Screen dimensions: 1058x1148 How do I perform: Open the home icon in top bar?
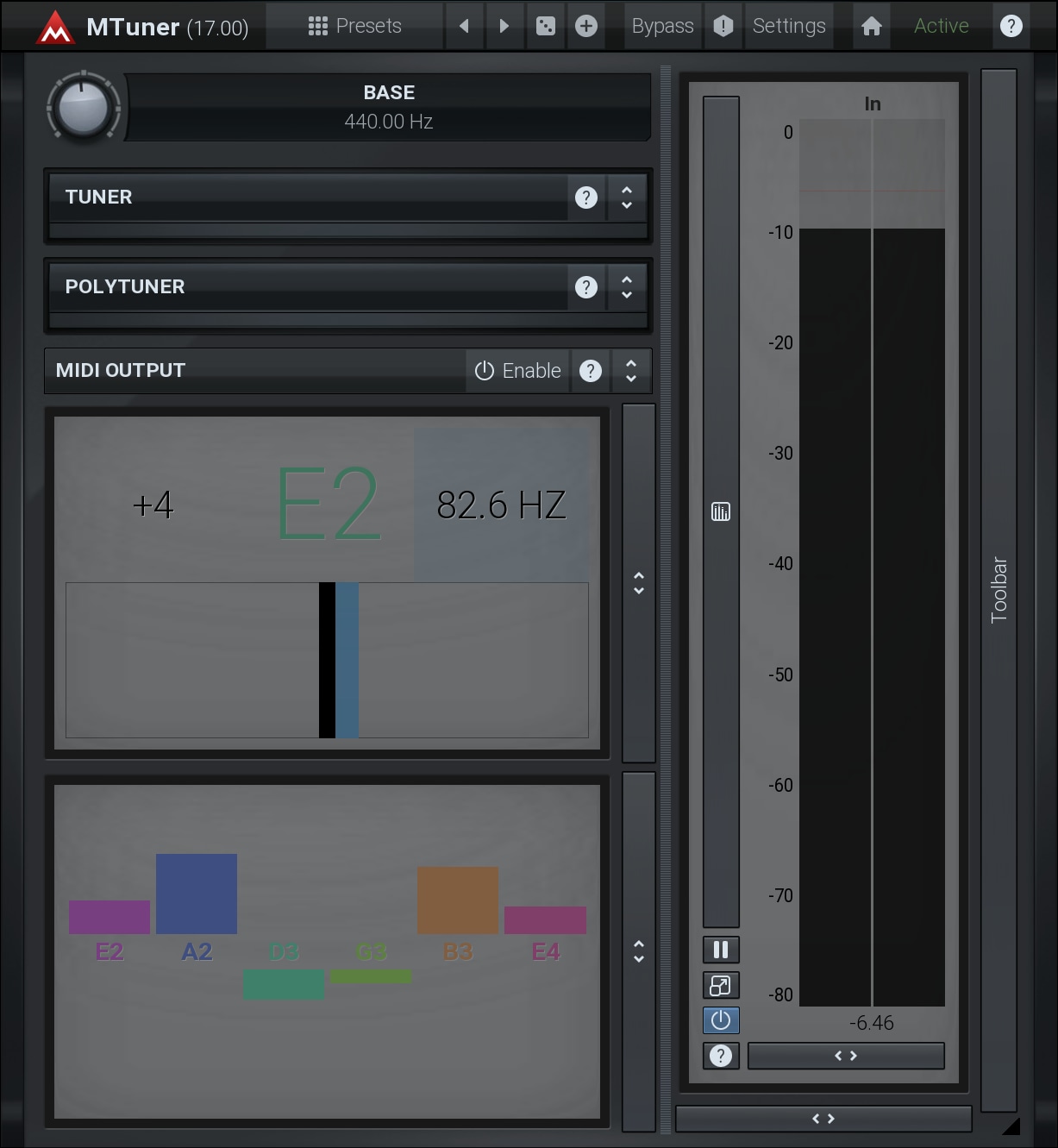(872, 26)
